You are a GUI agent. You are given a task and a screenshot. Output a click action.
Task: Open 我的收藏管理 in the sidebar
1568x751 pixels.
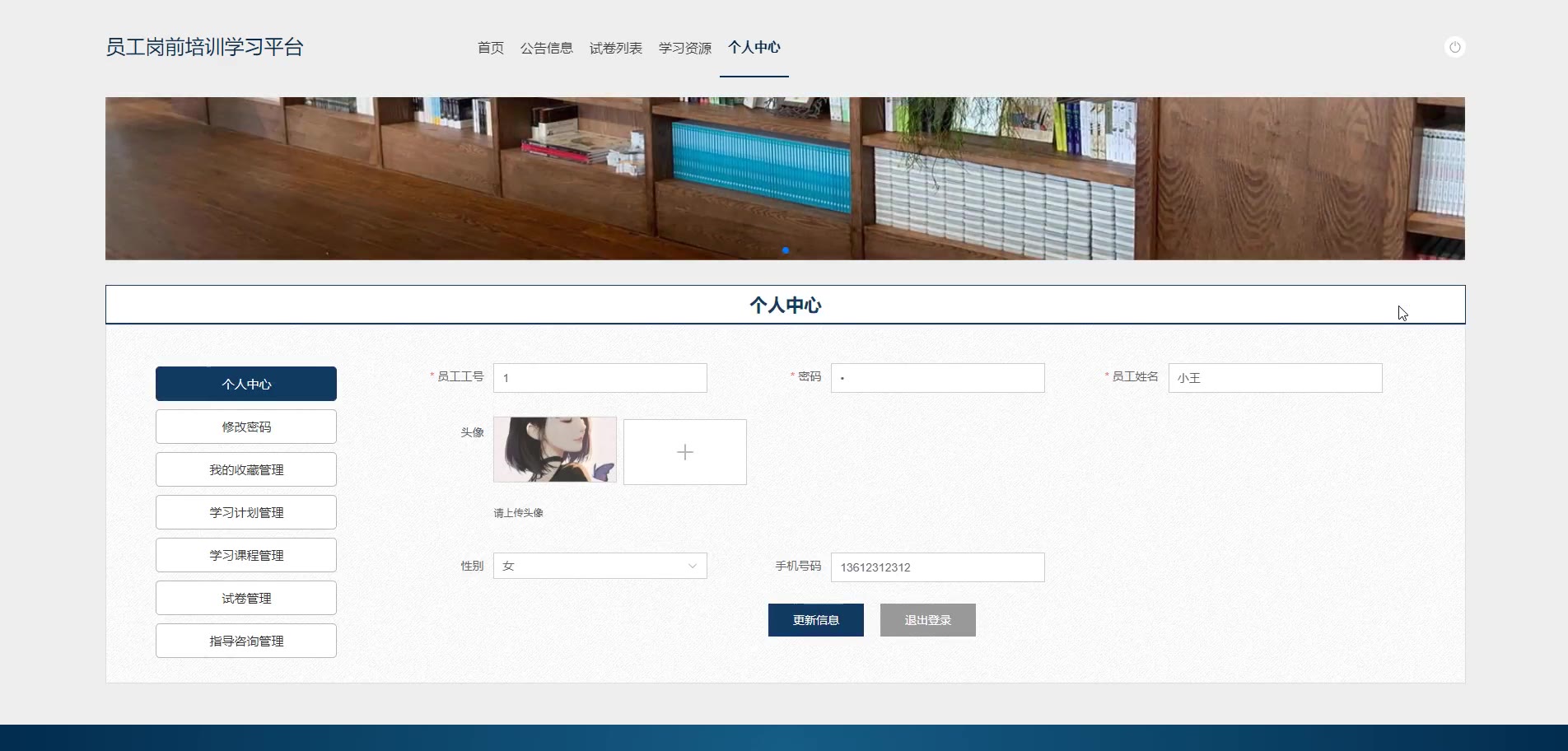click(246, 469)
